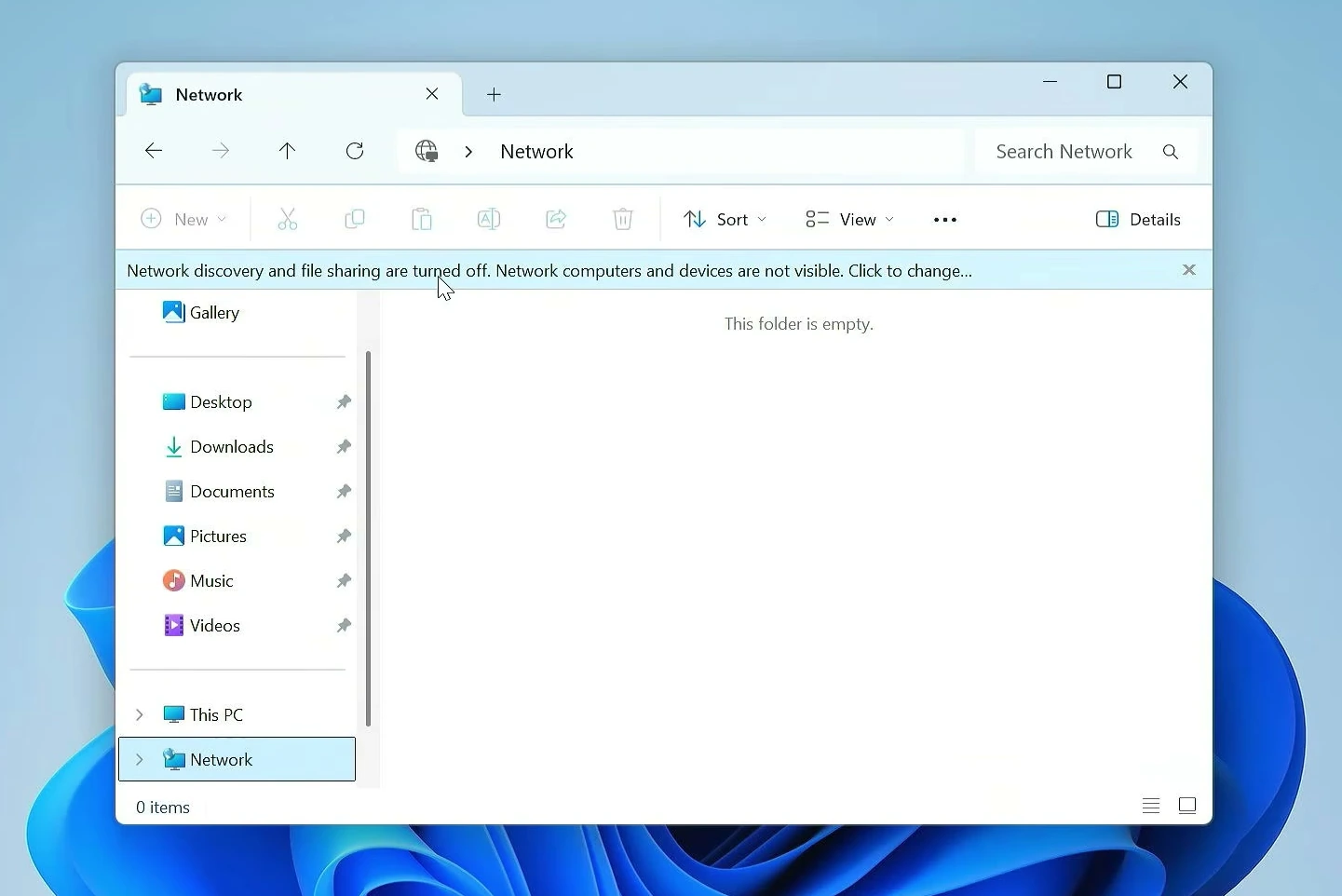
Task: Open the View dropdown menu
Action: click(x=849, y=220)
